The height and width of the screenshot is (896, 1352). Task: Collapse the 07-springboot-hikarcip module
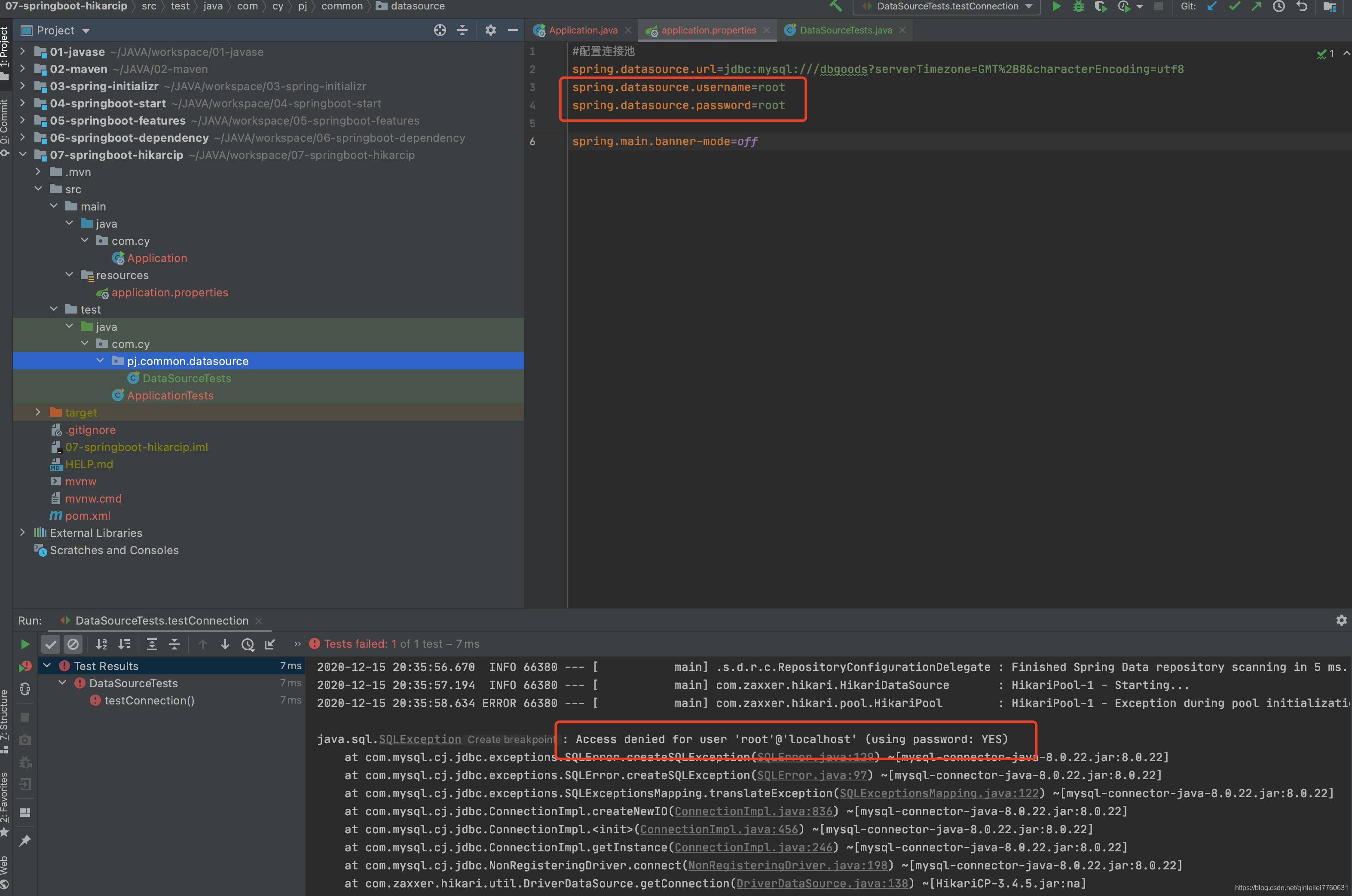tap(23, 154)
